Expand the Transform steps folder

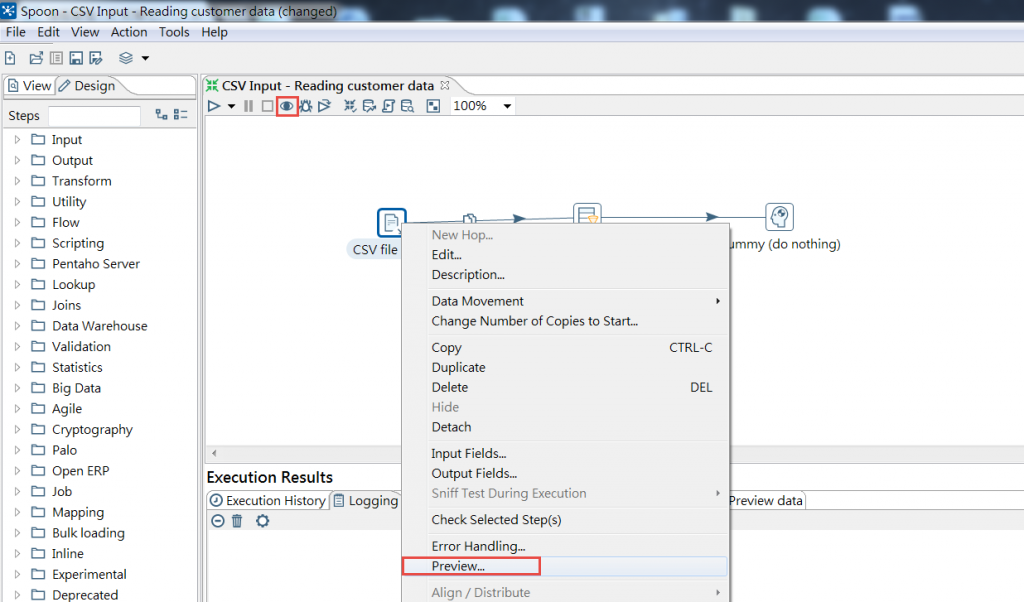17,181
